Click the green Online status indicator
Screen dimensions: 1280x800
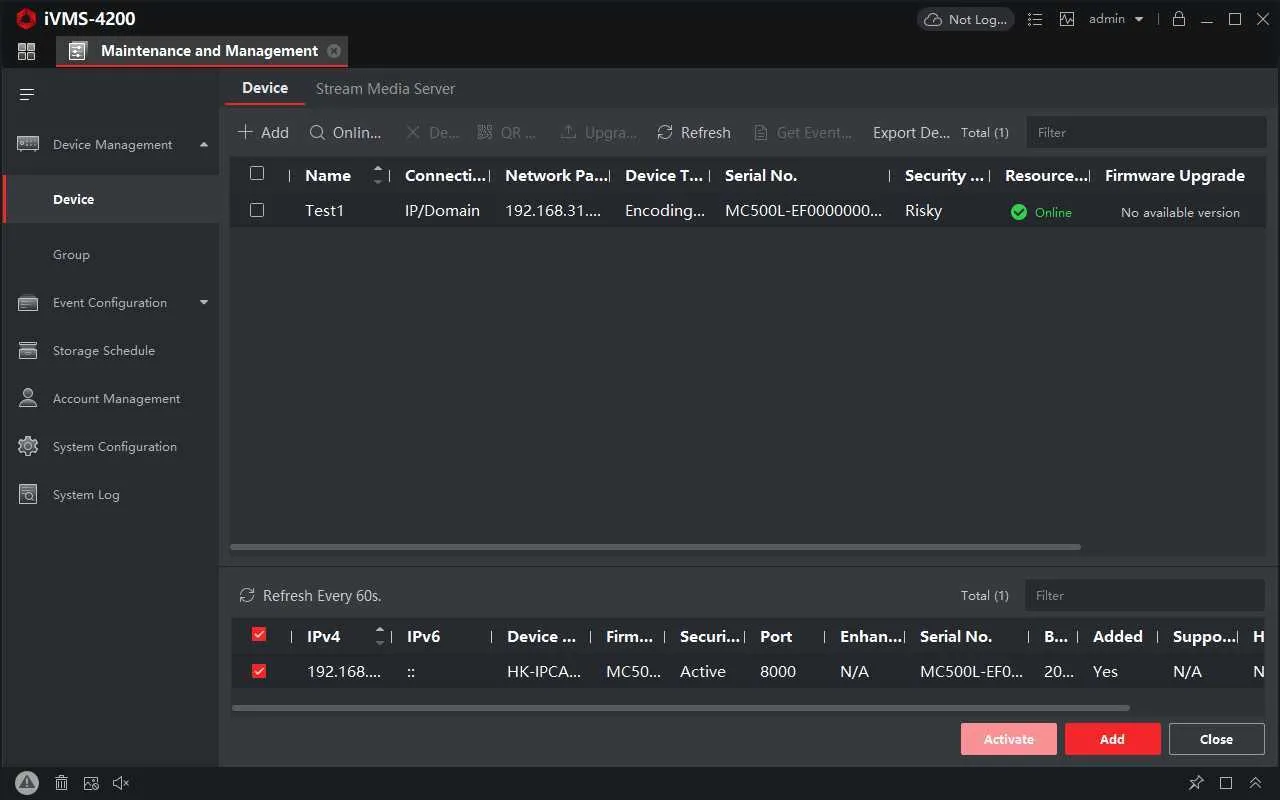point(1041,212)
